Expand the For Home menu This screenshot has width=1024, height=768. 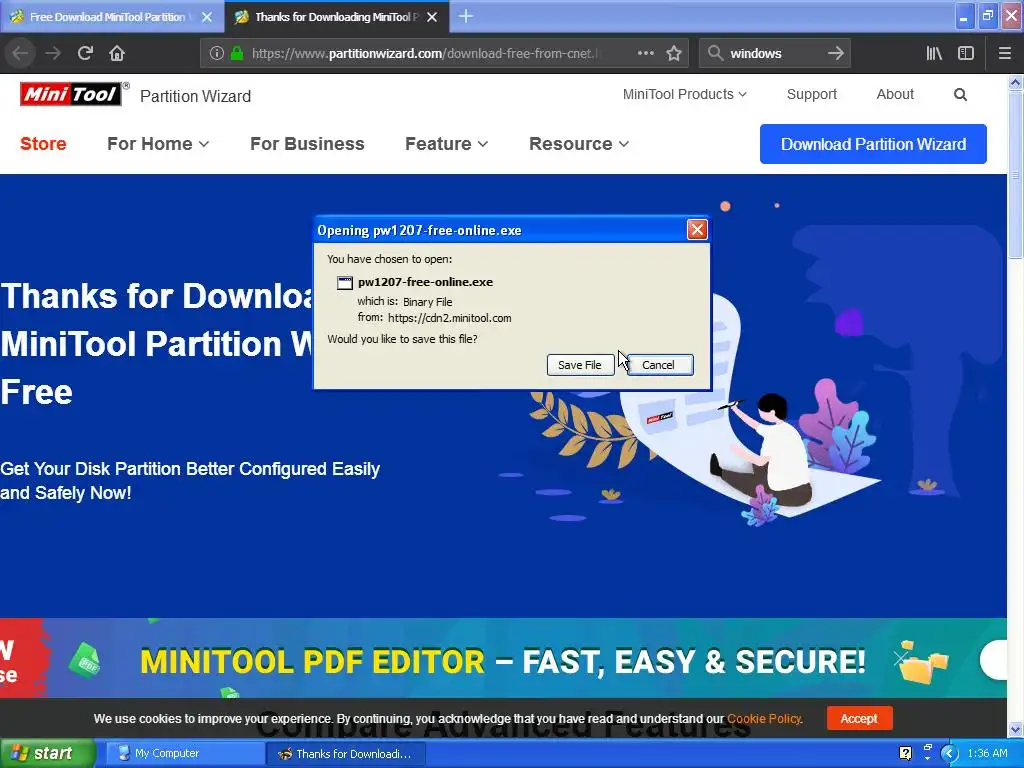[157, 144]
